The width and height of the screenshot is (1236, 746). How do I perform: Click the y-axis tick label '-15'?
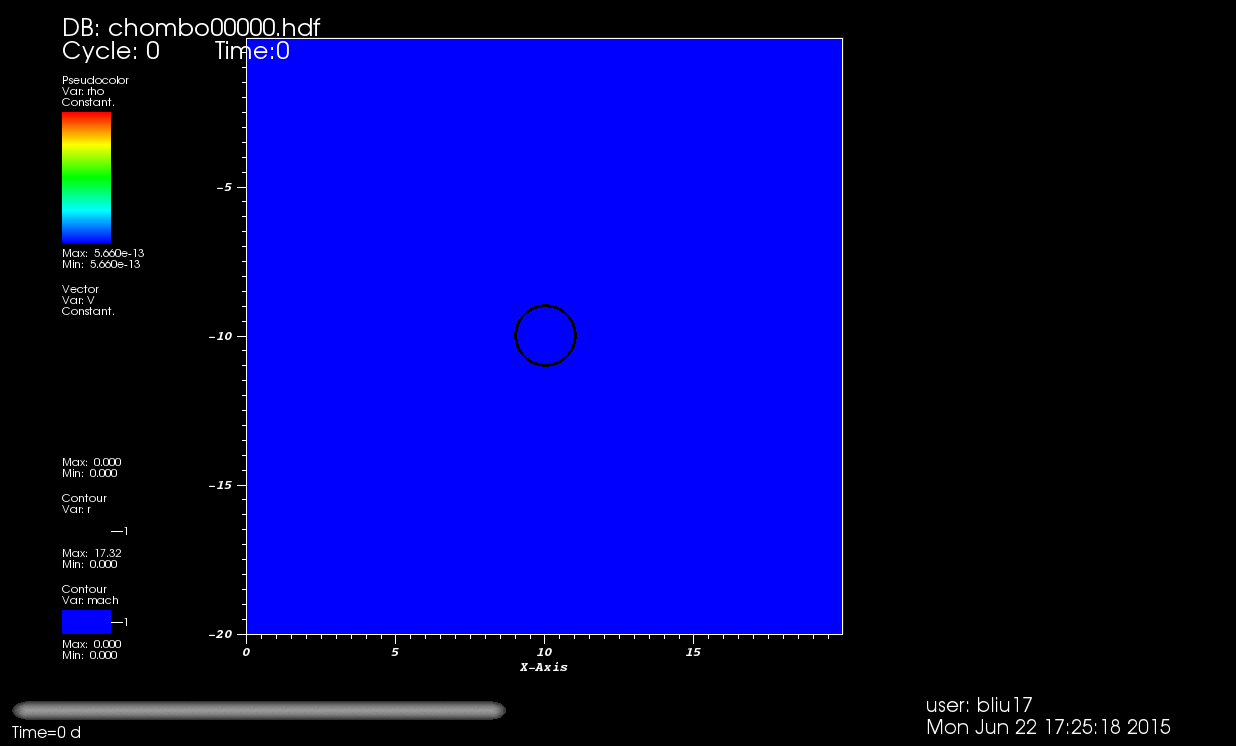coord(220,485)
